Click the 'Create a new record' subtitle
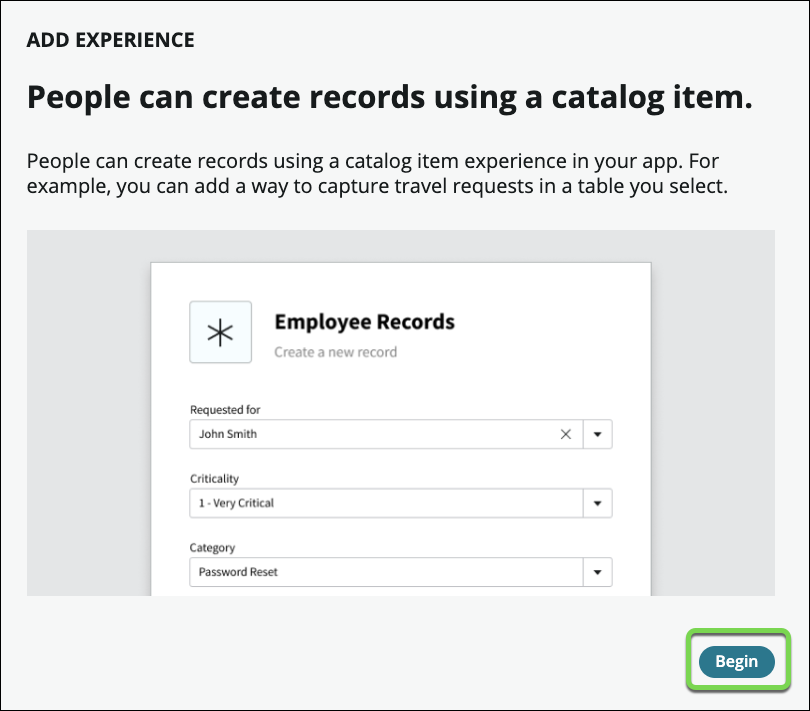The image size is (810, 711). 335,352
